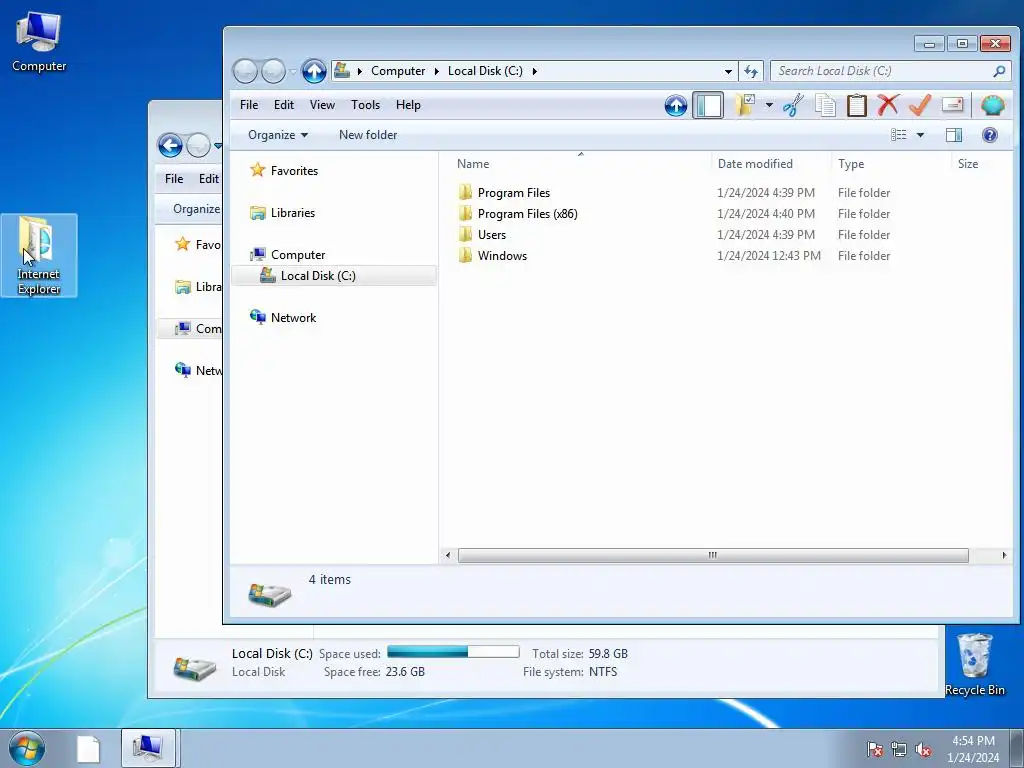Open the File menu in front window
This screenshot has height=768, width=1024.
(249, 105)
